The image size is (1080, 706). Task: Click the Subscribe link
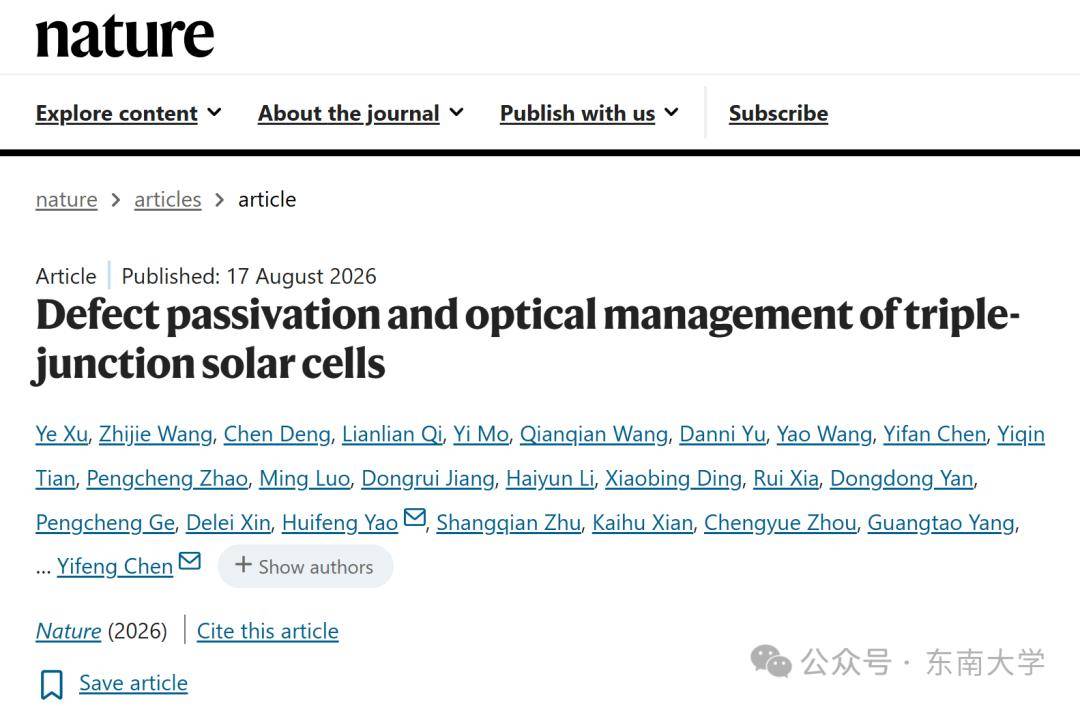coord(778,113)
